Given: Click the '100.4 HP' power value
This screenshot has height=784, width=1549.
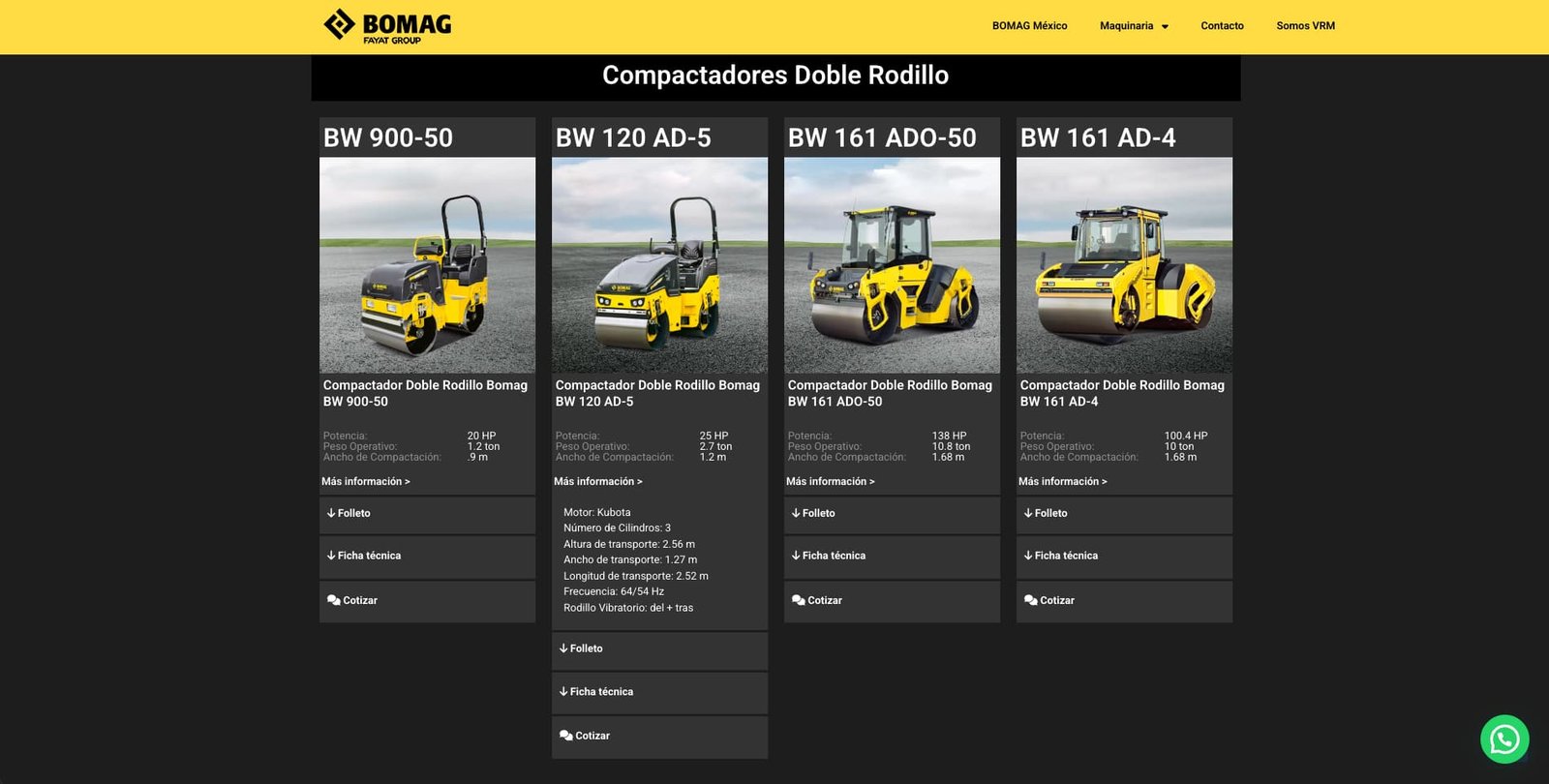Looking at the screenshot, I should pyautogui.click(x=1186, y=436).
